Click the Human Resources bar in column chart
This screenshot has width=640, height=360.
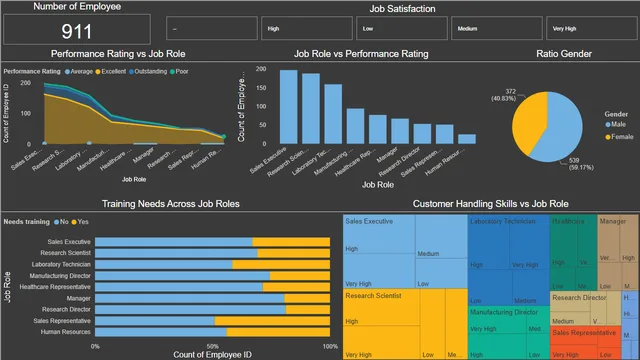click(467, 139)
